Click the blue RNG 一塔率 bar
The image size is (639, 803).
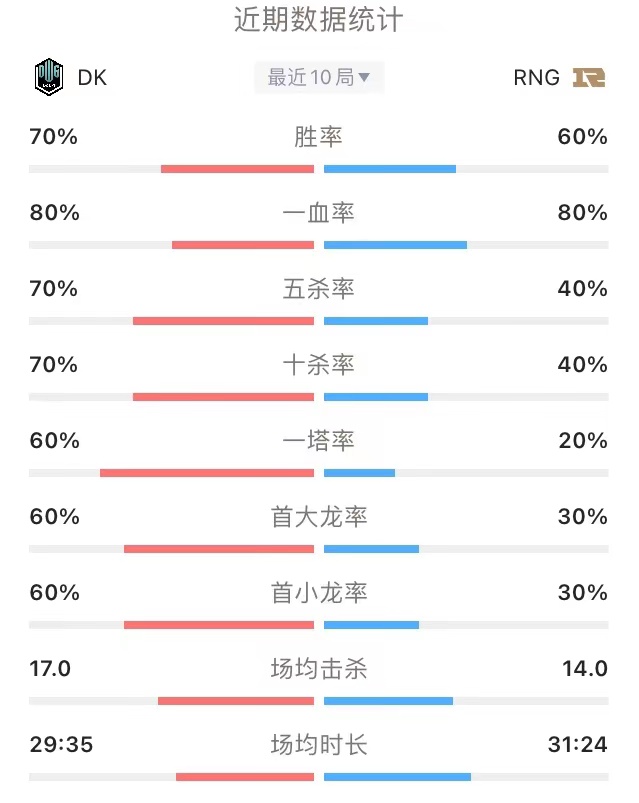tap(359, 473)
